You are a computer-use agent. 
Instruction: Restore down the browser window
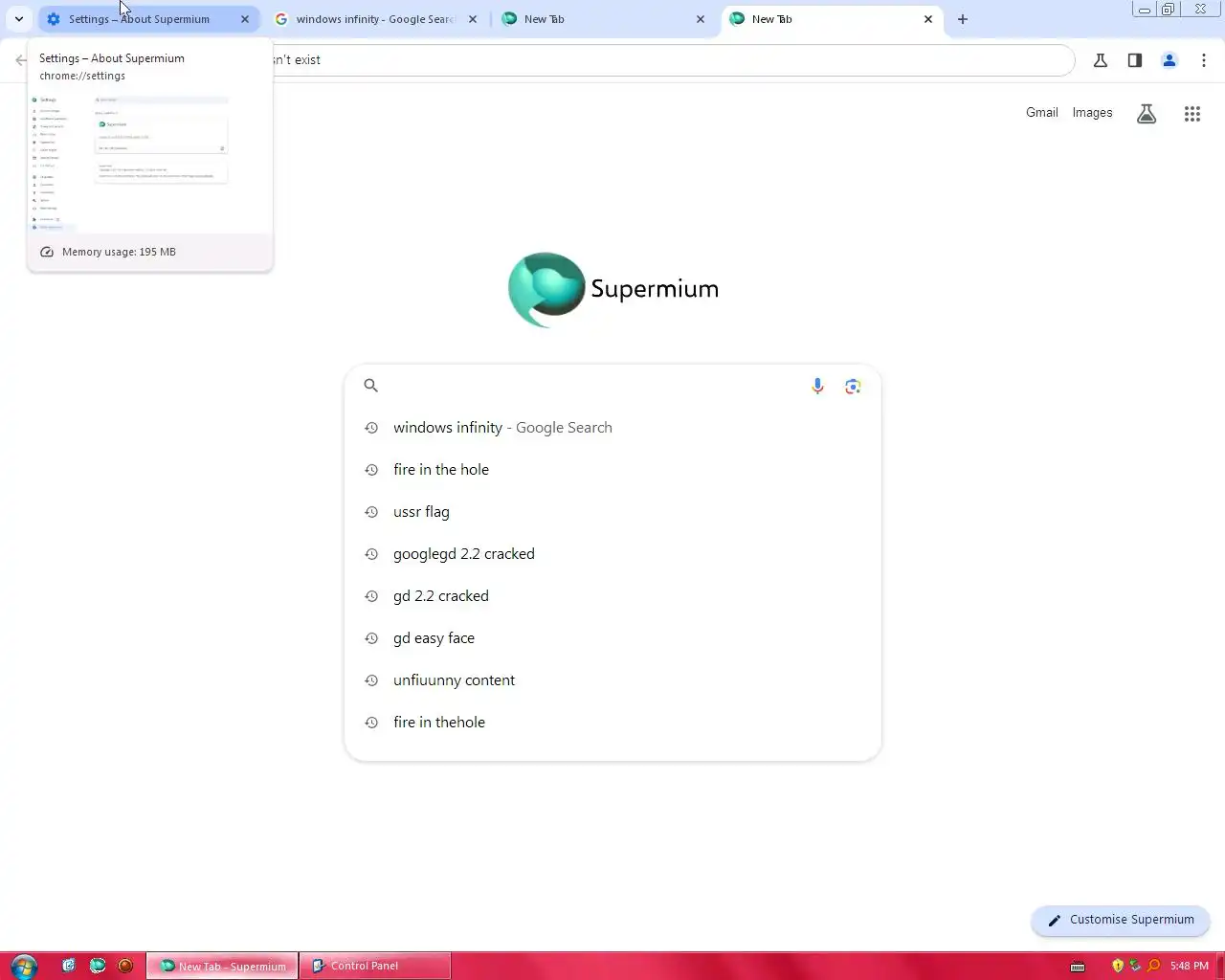coord(1169,10)
